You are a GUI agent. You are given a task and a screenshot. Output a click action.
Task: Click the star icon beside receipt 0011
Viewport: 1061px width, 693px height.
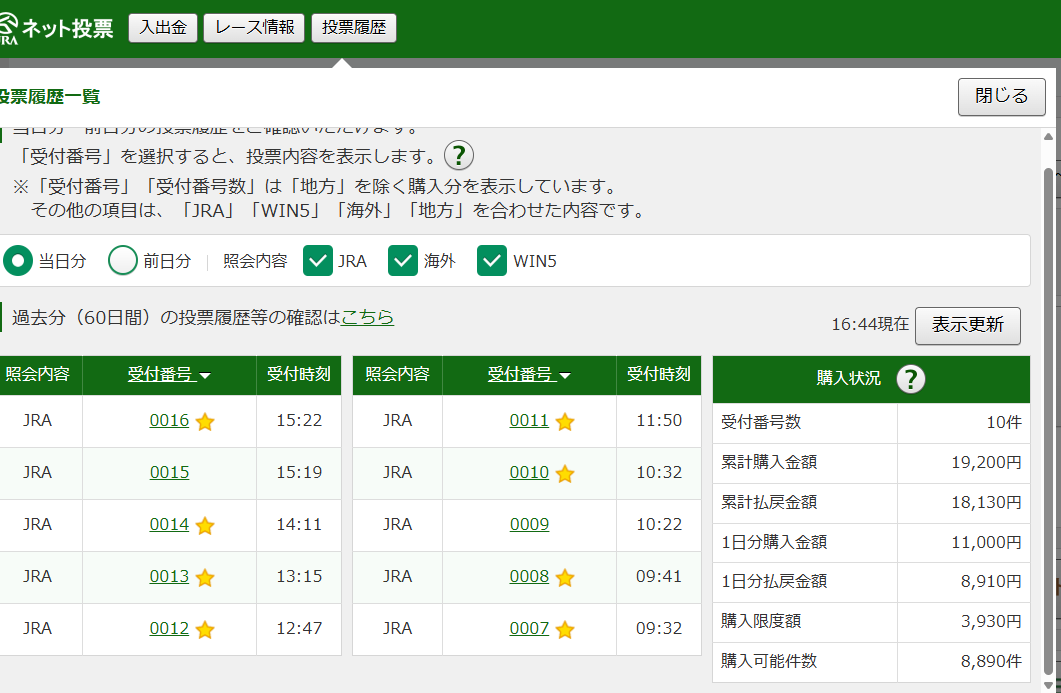pos(565,422)
